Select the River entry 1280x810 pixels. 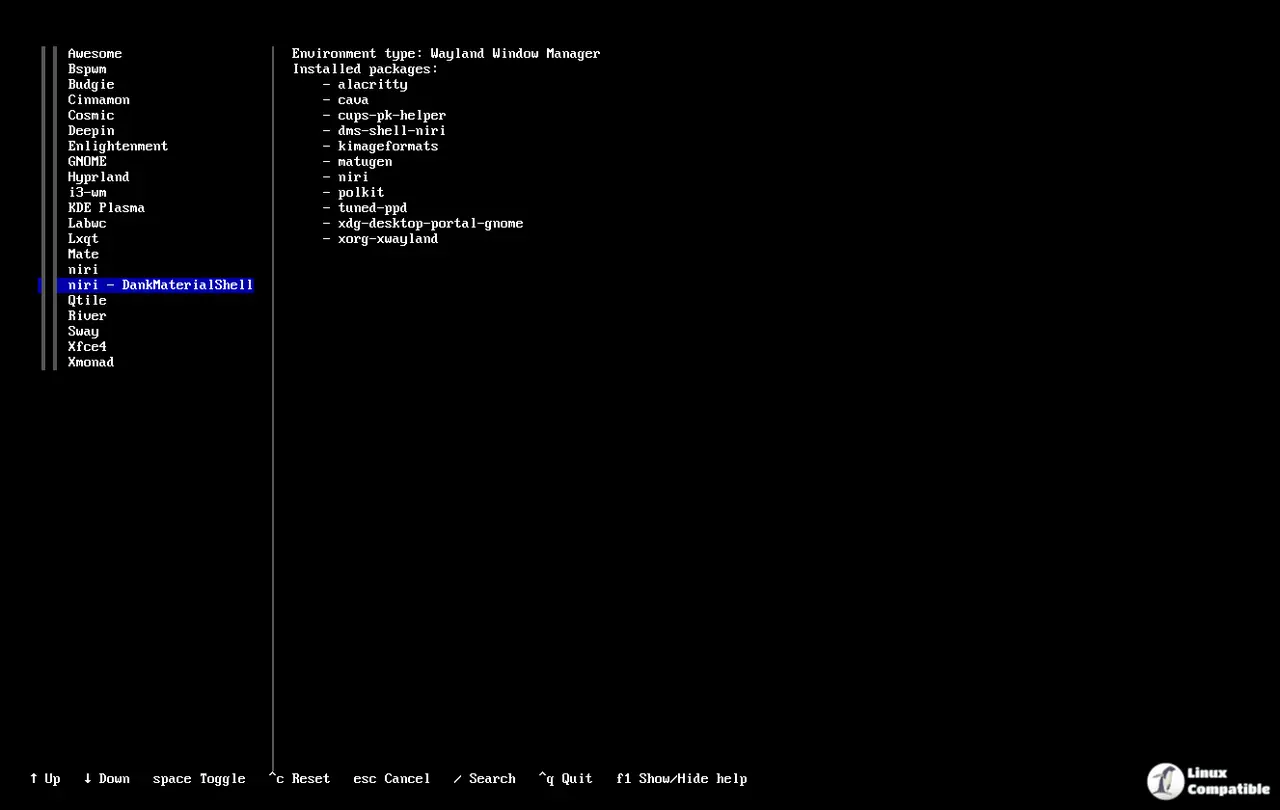click(x=87, y=316)
